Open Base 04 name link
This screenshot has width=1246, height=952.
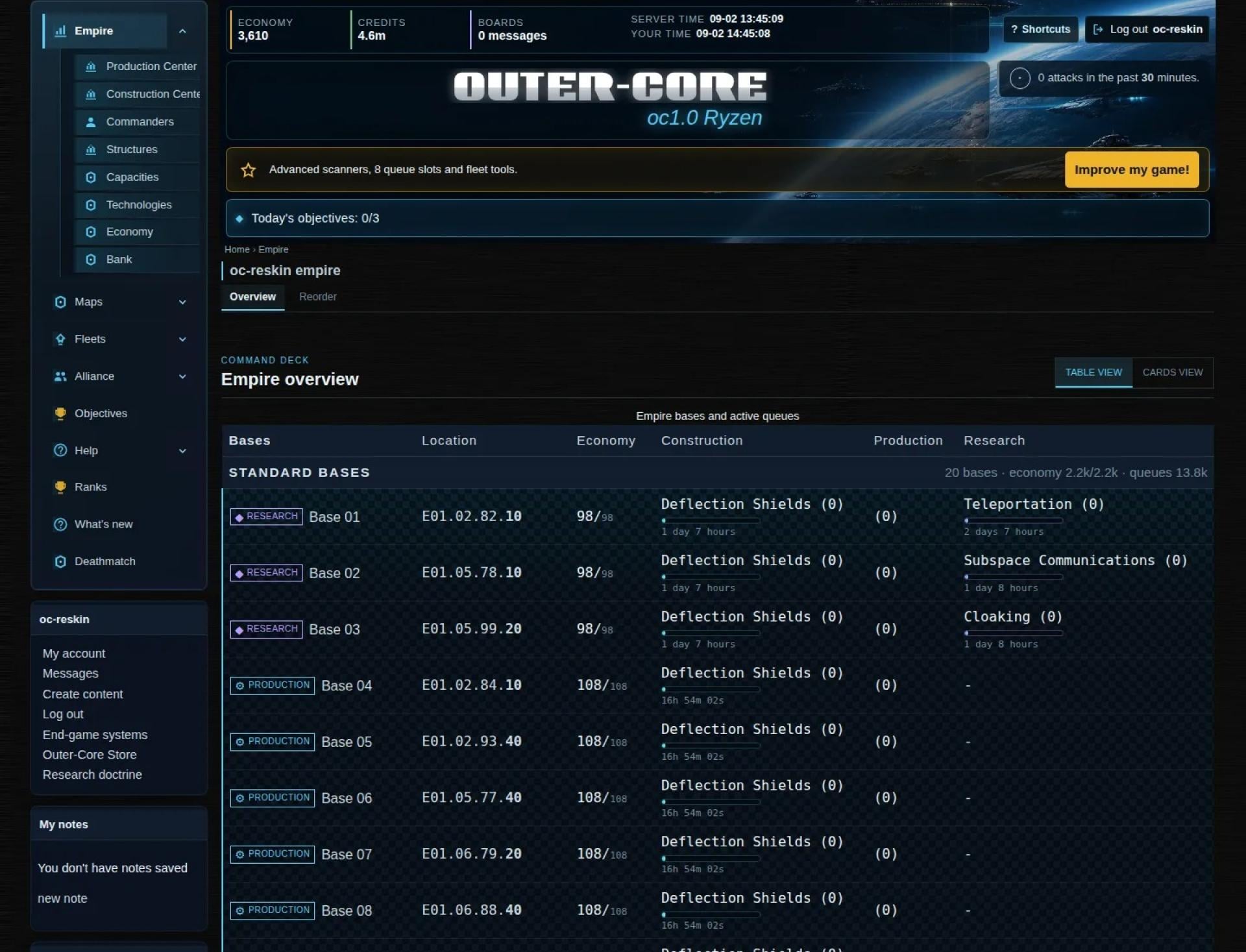pyautogui.click(x=347, y=686)
